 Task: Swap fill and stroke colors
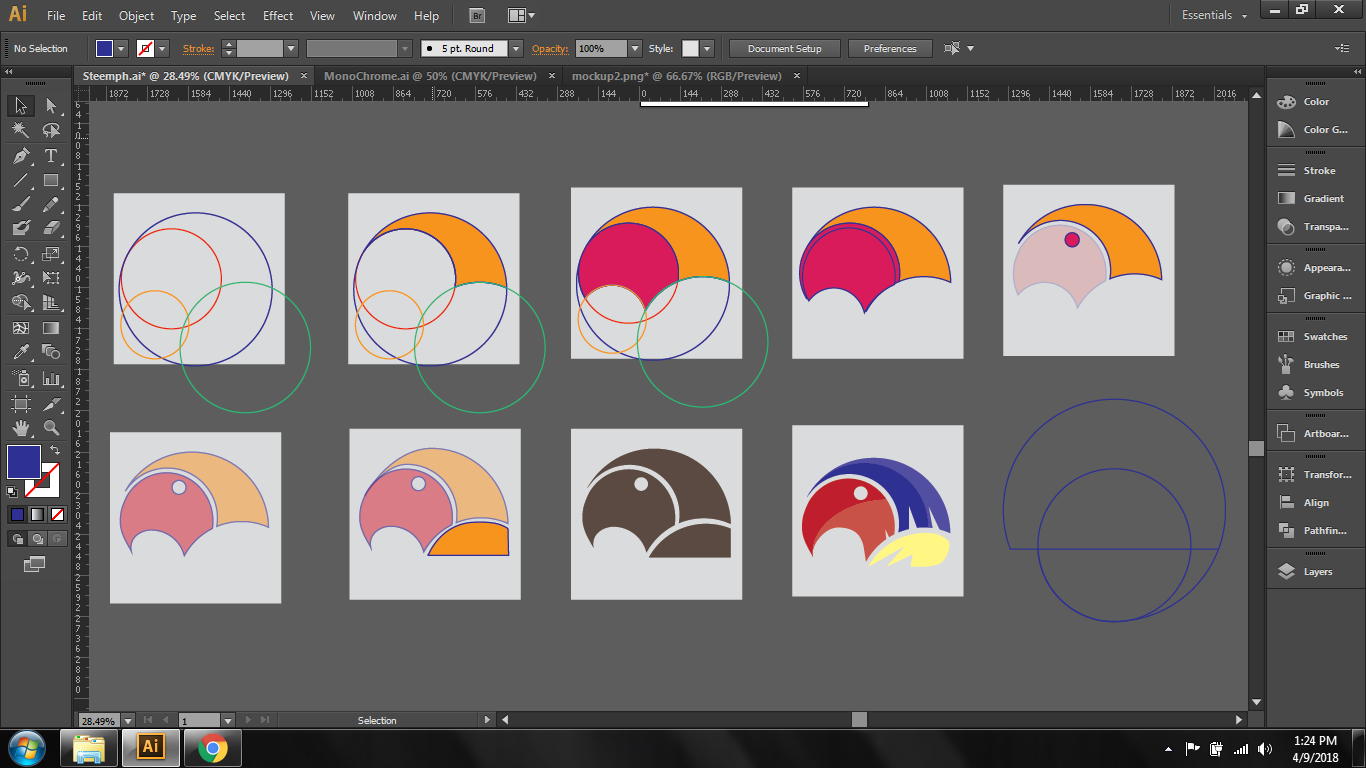pyautogui.click(x=54, y=451)
